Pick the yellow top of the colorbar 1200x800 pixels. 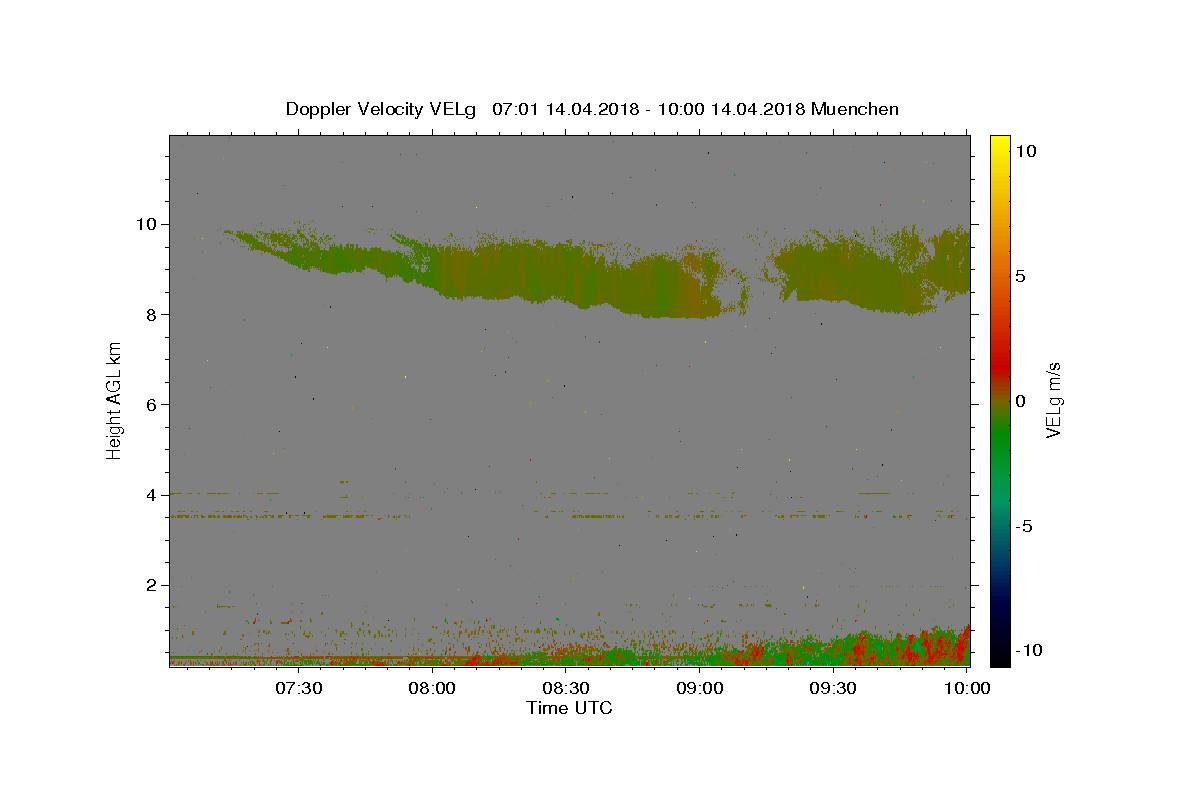pos(999,145)
